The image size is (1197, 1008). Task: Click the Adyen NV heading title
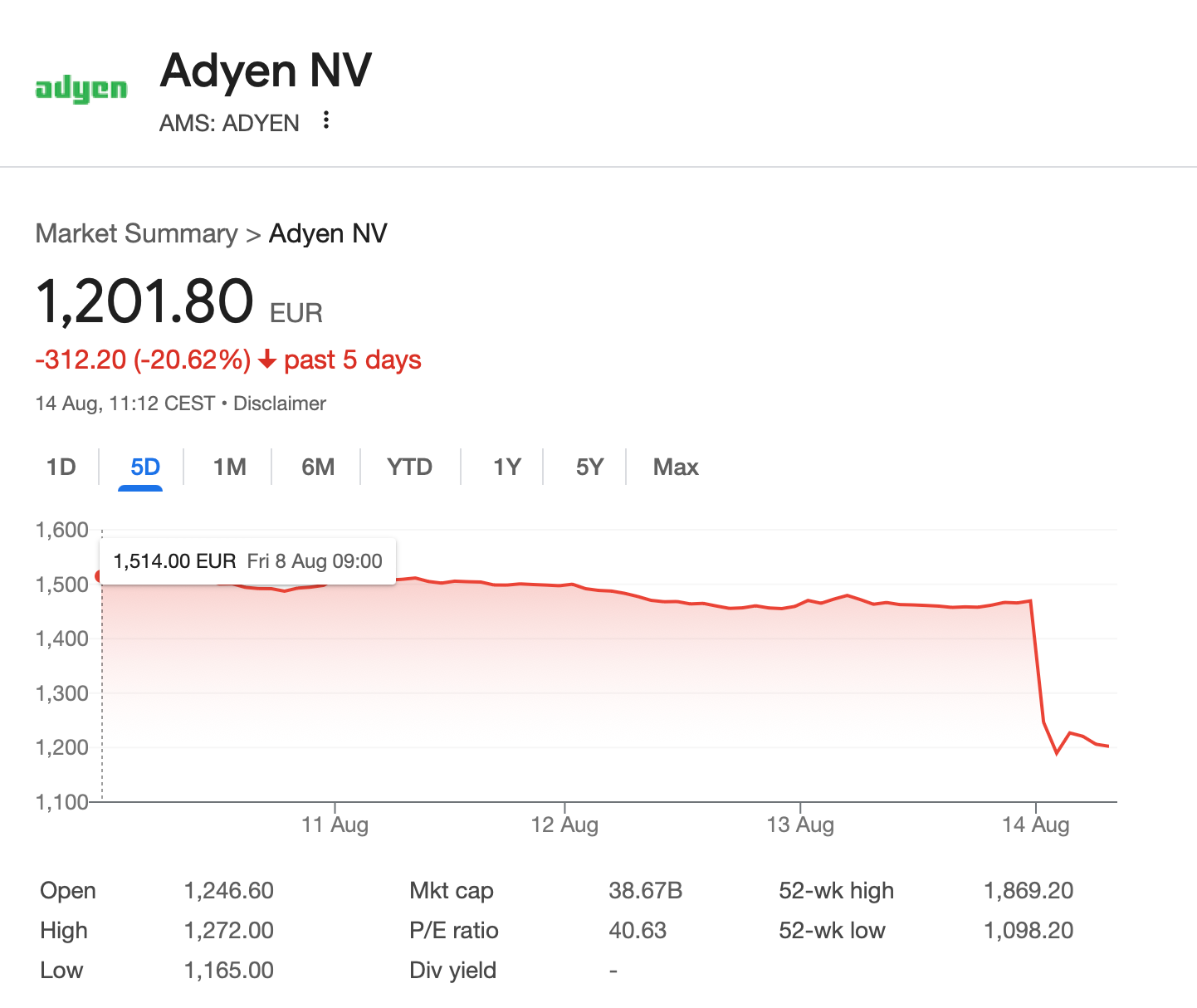[266, 70]
